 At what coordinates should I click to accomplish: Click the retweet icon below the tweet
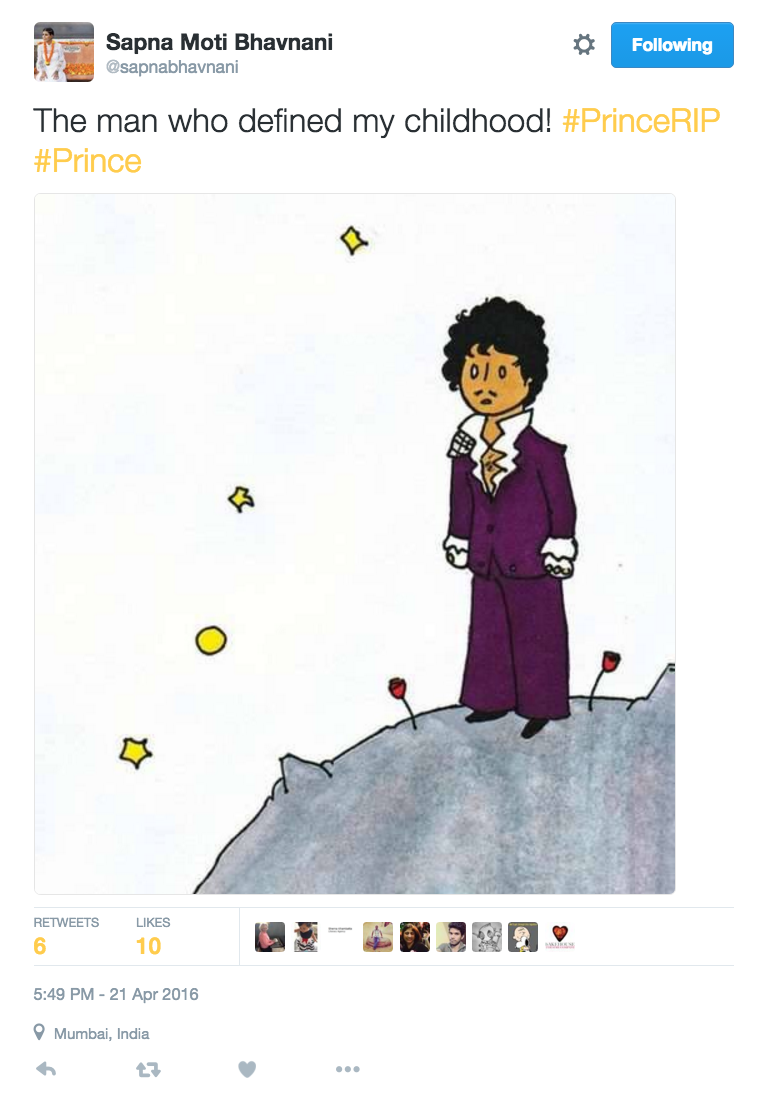click(148, 1069)
